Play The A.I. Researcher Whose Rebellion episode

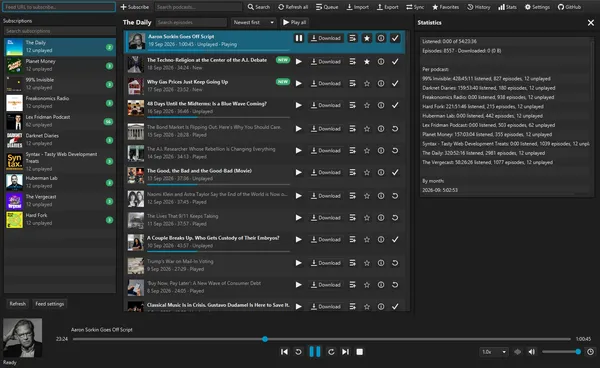coord(298,151)
